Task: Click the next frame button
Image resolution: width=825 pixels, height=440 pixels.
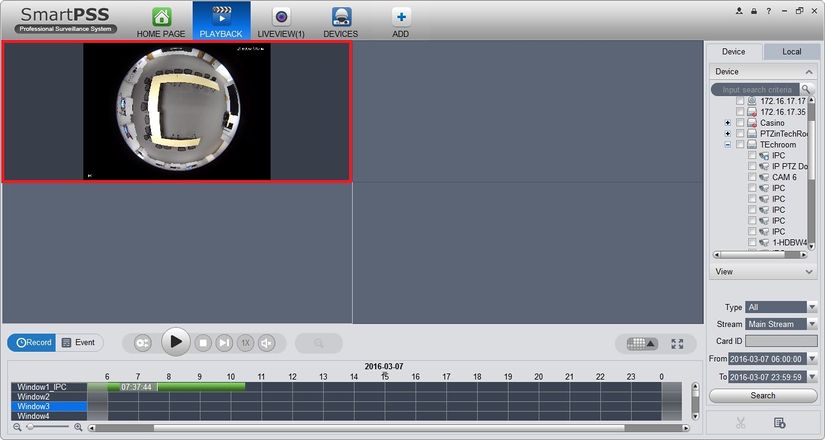Action: 225,343
